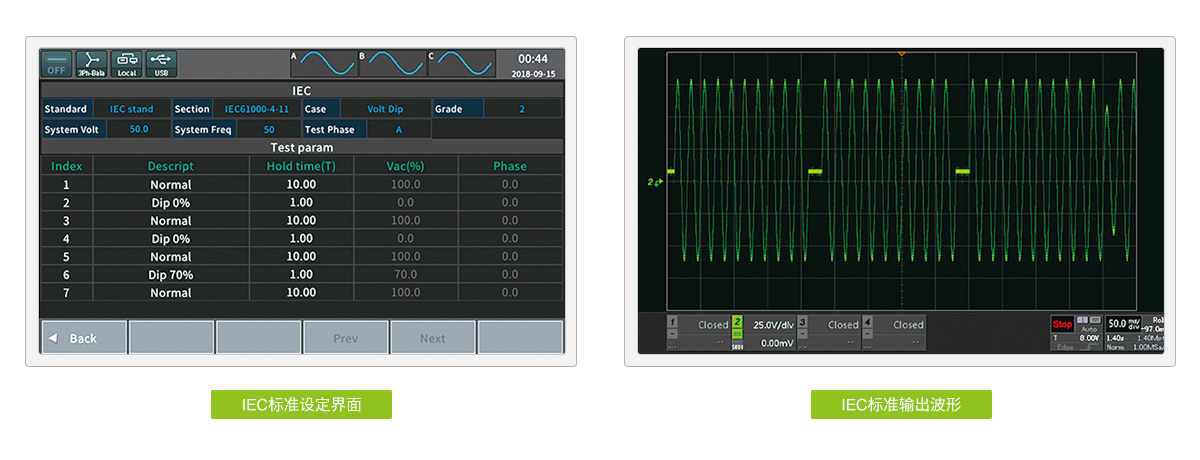
Task: Open the Case field showing Volt Dip
Action: click(384, 109)
